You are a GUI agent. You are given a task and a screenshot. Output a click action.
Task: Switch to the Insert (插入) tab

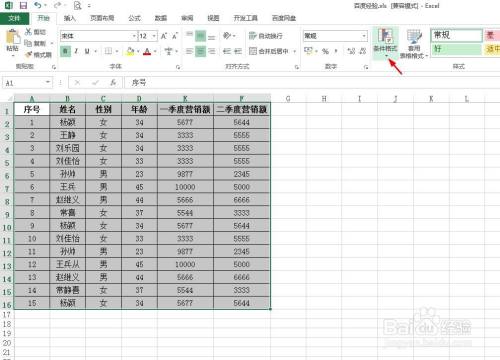click(69, 18)
